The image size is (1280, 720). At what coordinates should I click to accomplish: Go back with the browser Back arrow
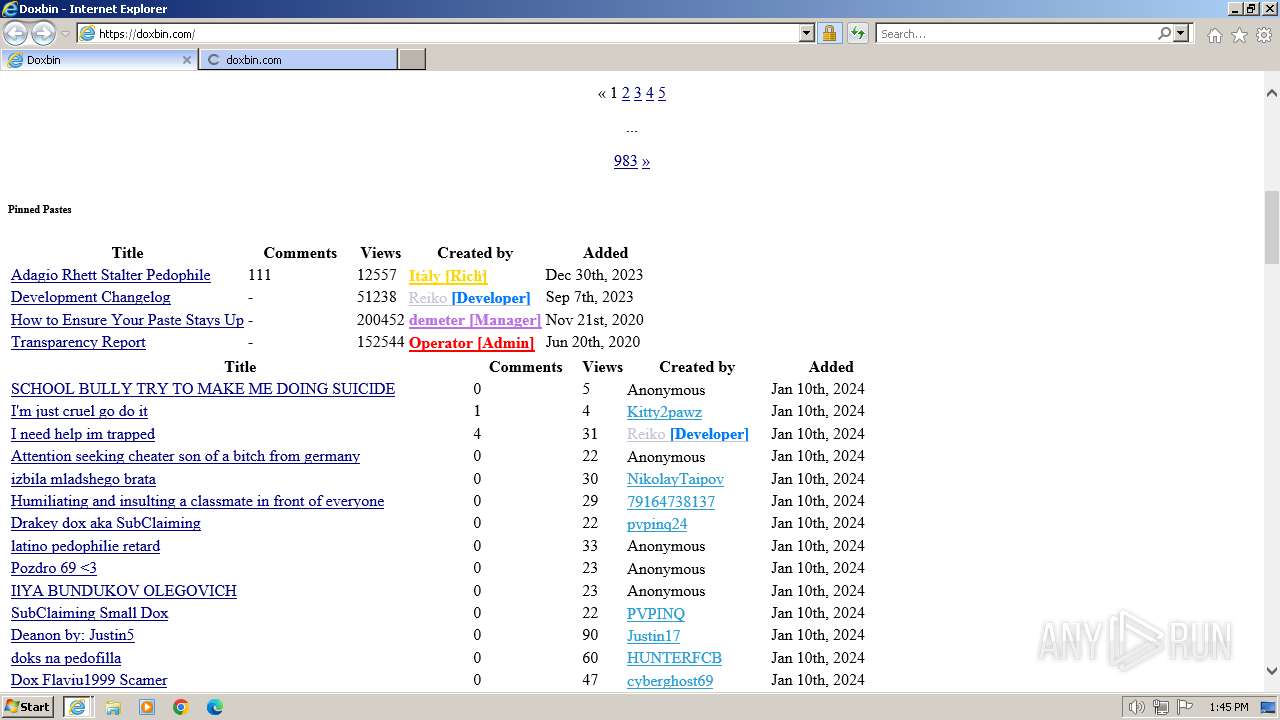15,33
